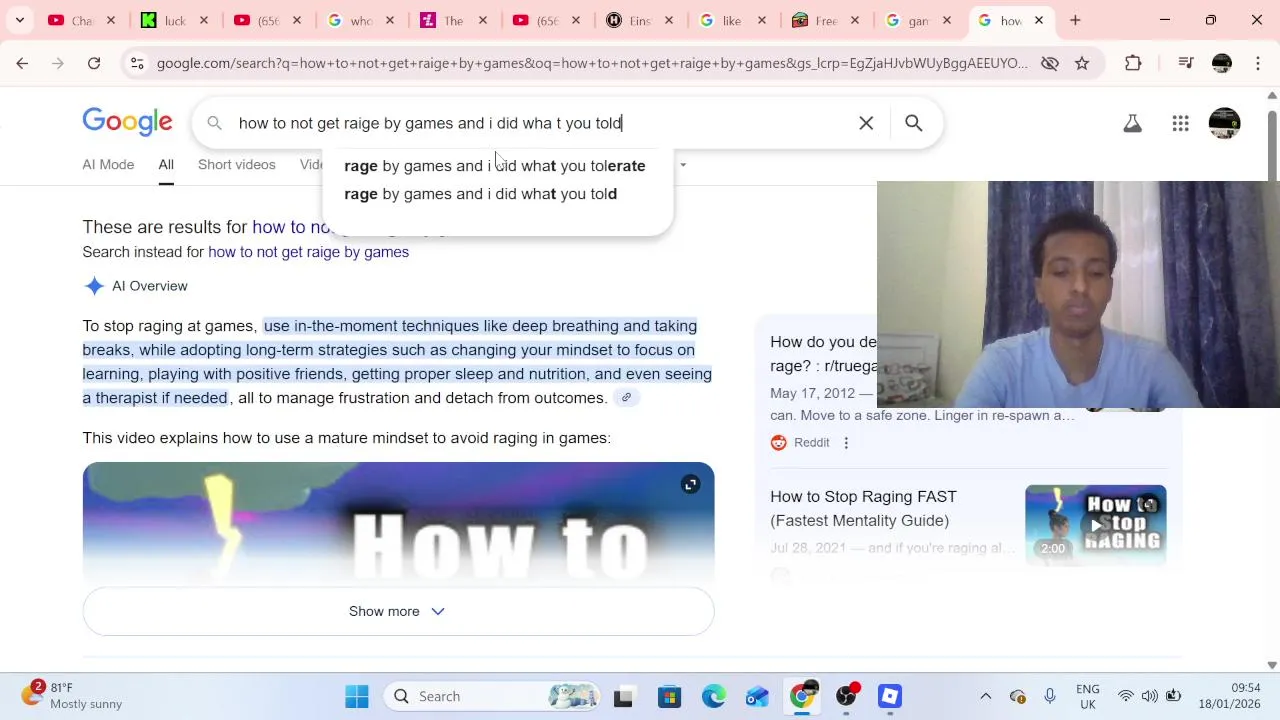Open 'How to Stop Raging FAST' link

pyautogui.click(x=864, y=508)
